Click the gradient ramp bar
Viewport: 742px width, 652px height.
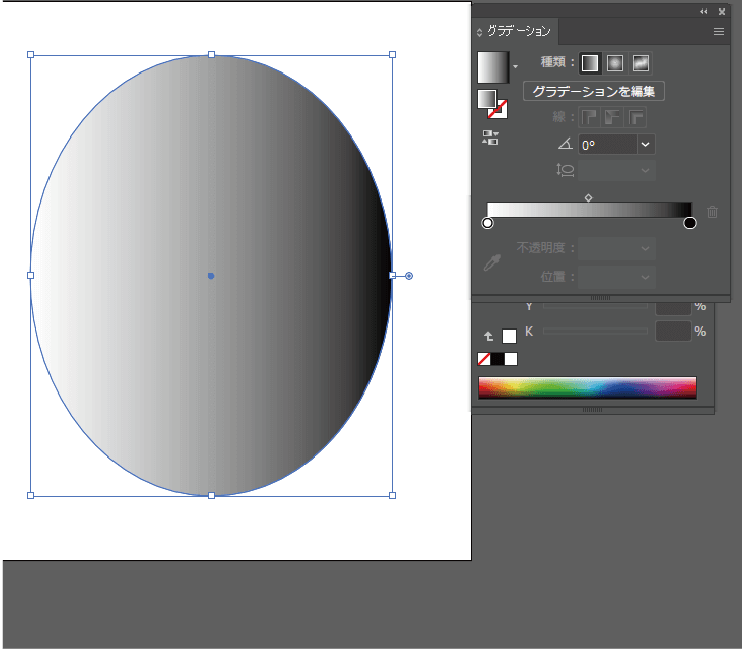click(x=589, y=210)
